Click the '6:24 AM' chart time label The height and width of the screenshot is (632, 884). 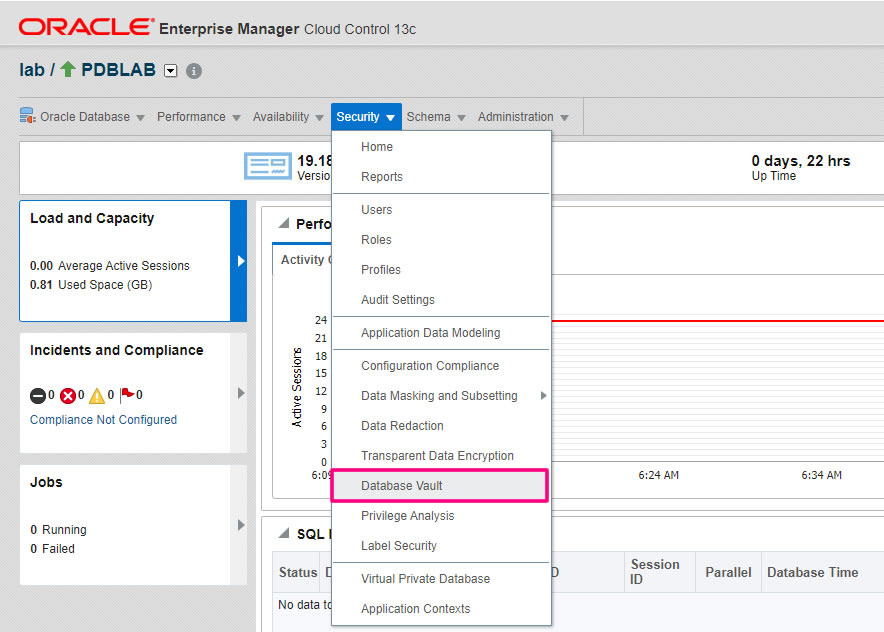click(x=658, y=475)
